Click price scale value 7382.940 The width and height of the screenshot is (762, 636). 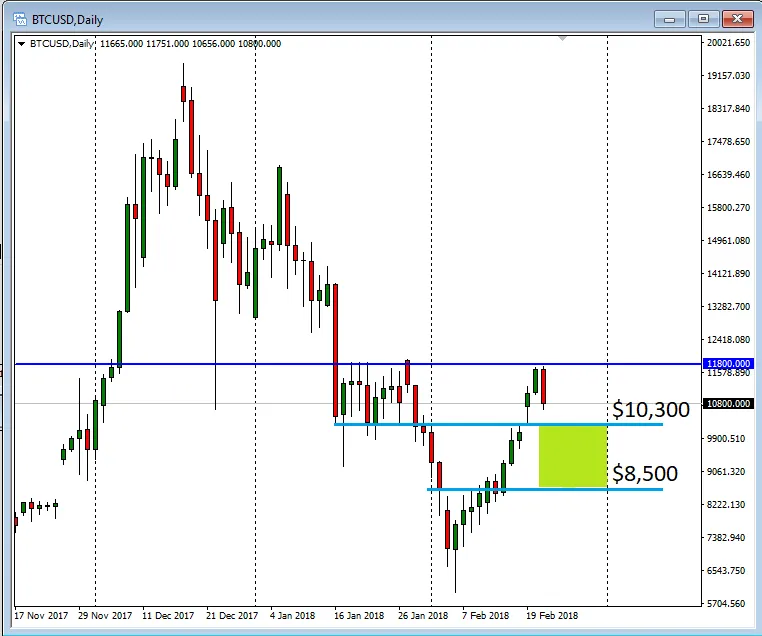[726, 538]
